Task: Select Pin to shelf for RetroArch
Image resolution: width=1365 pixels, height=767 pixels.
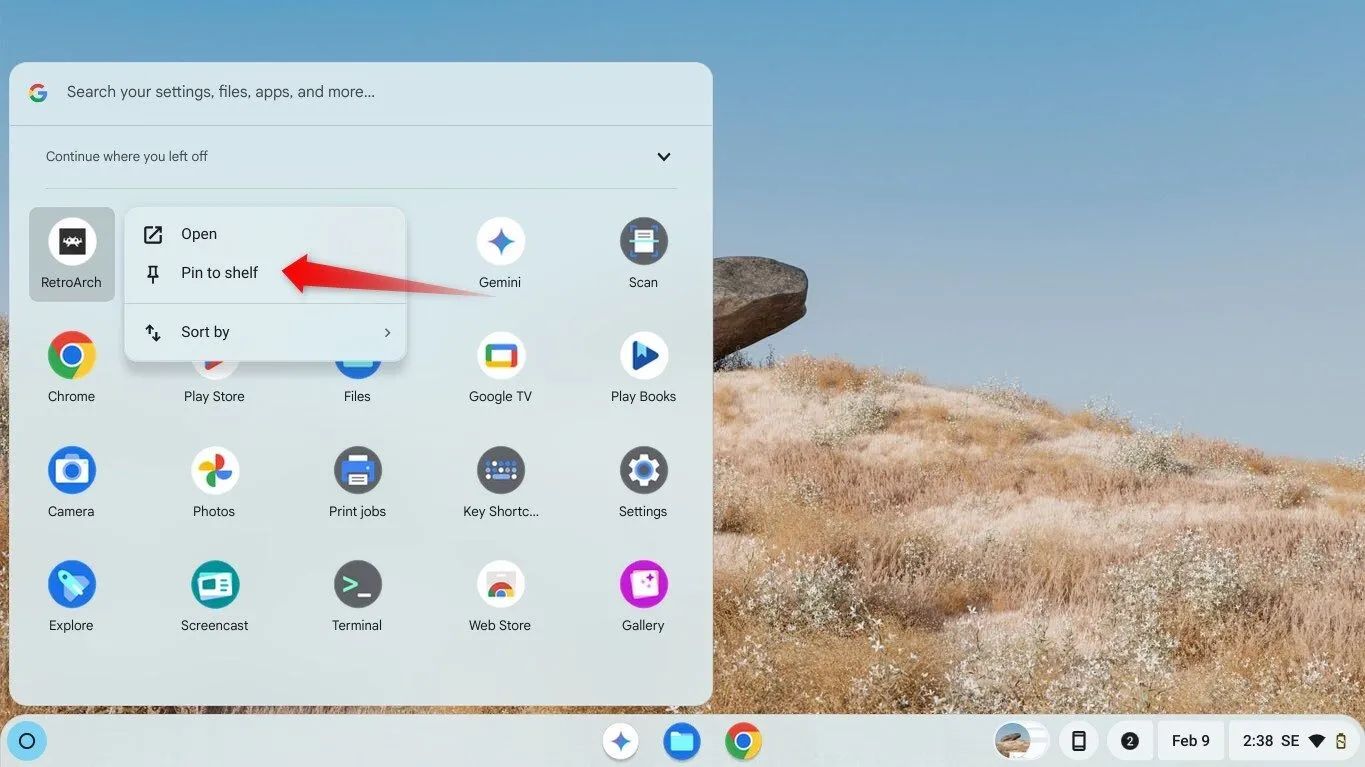Action: pyautogui.click(x=218, y=272)
